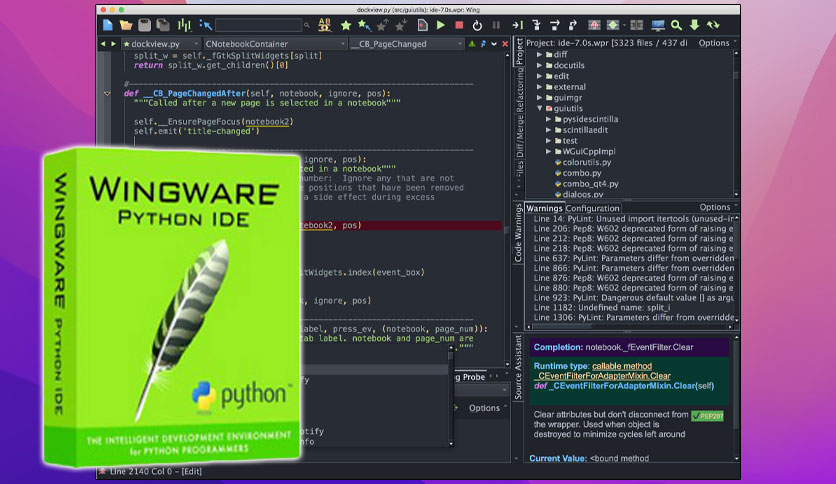The height and width of the screenshot is (484, 836).
Task: Open the CNotebookContainer class dropdown
Action: (x=275, y=44)
